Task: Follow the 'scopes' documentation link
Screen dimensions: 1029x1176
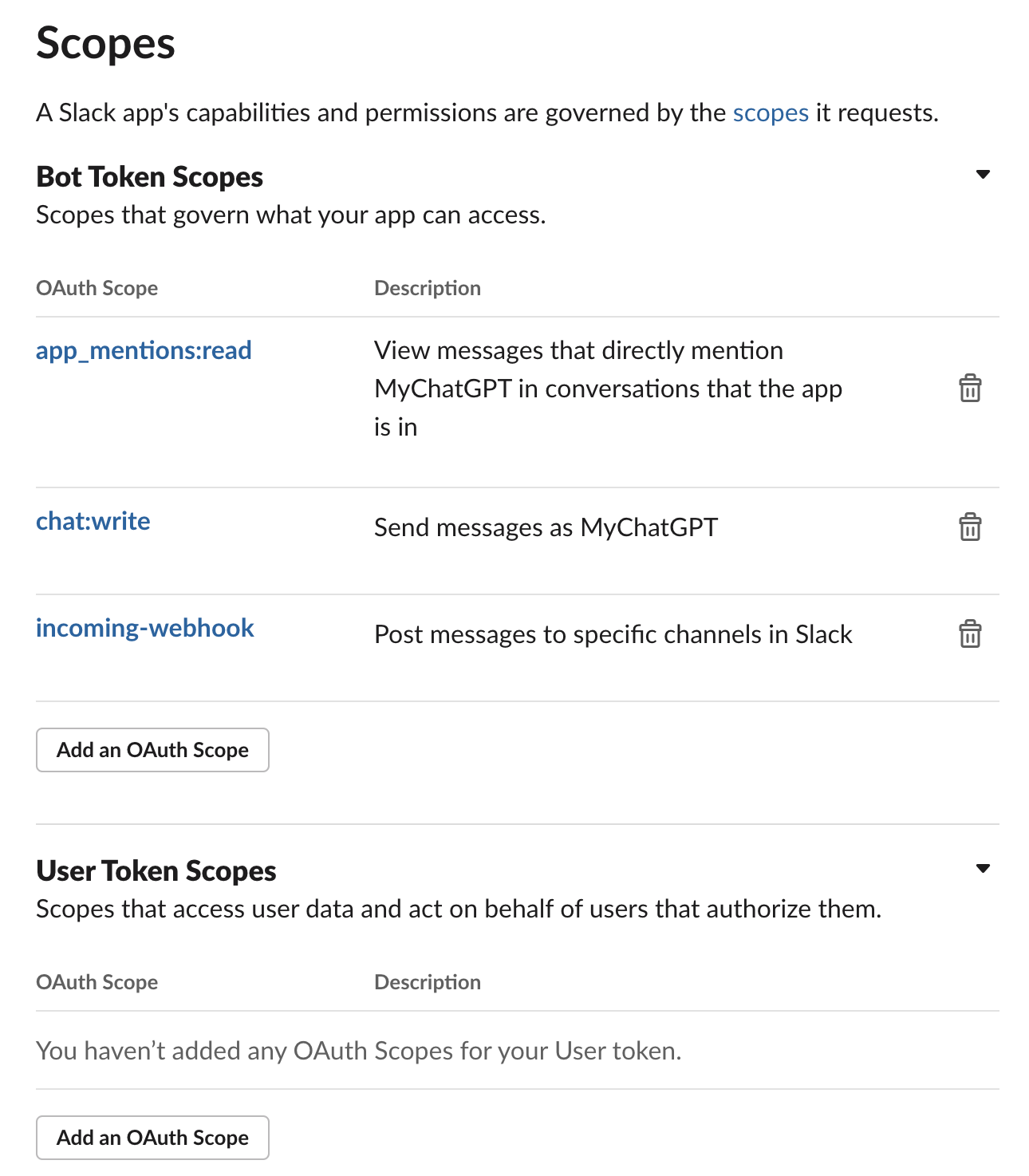Action: 771,112
